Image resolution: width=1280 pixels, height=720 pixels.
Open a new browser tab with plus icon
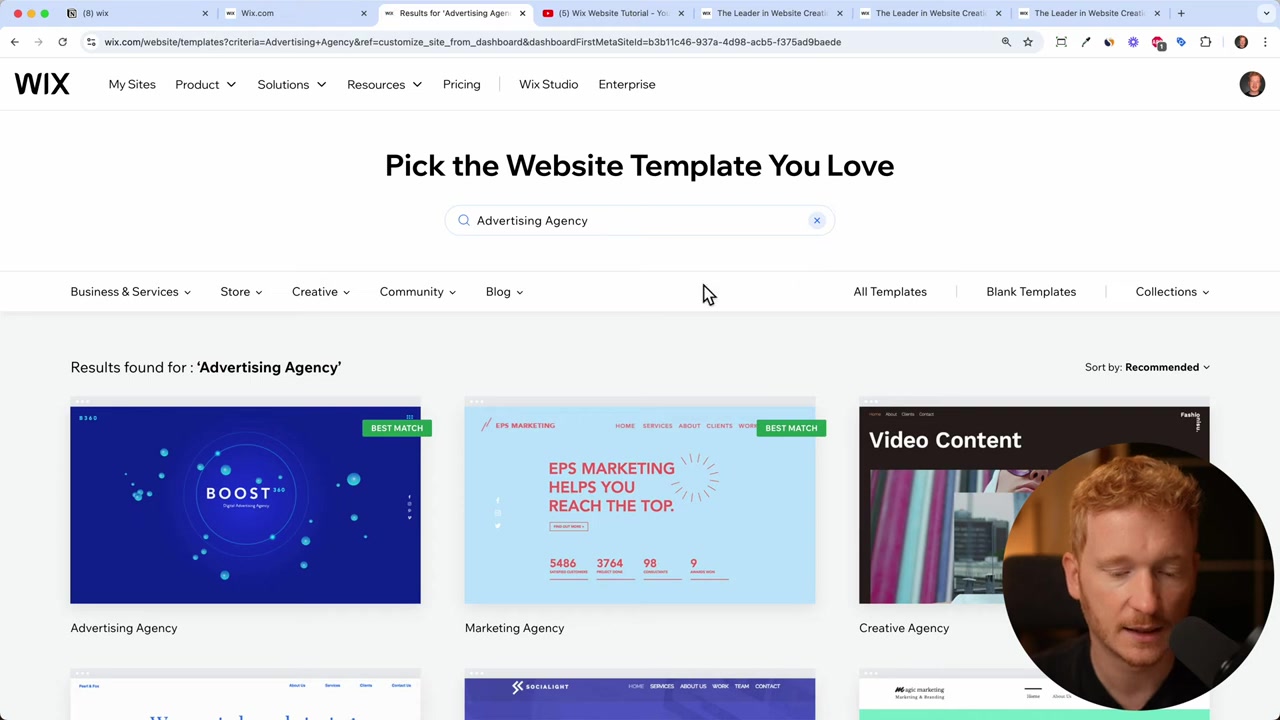[x=1181, y=13]
